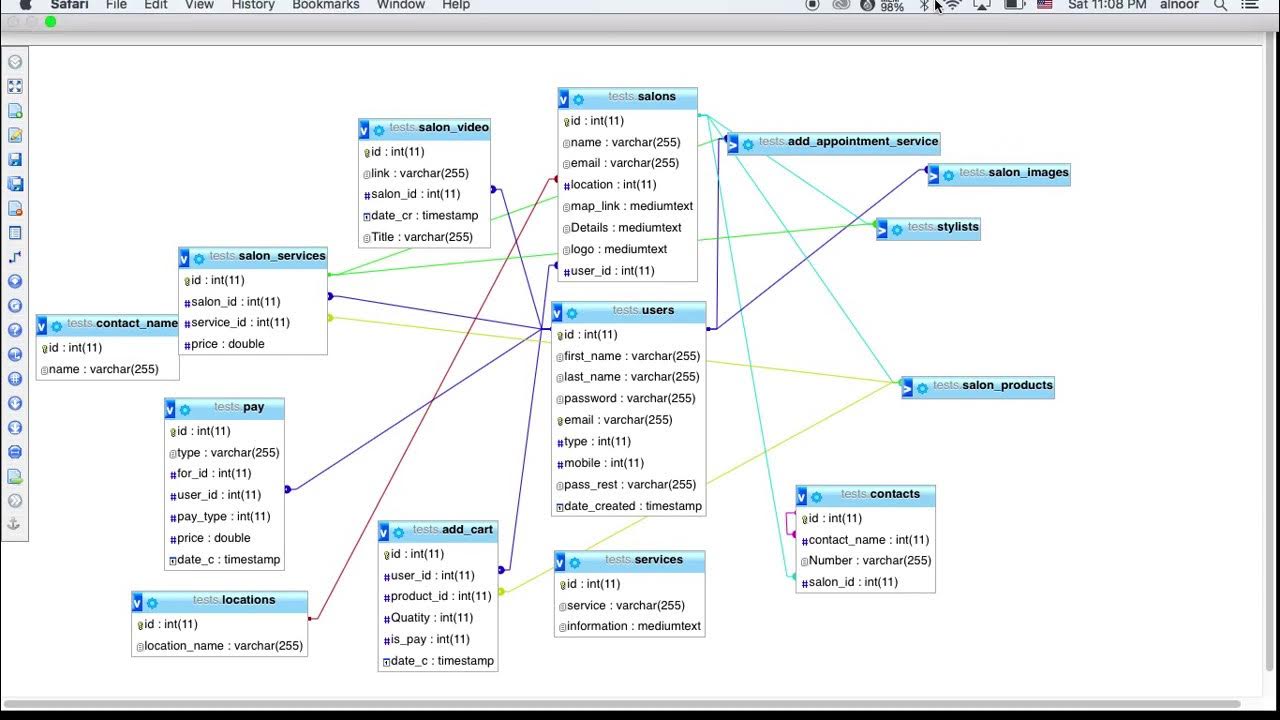Image resolution: width=1280 pixels, height=720 pixels.
Task: Open gear options on tests.stylists table
Action: coord(897,229)
